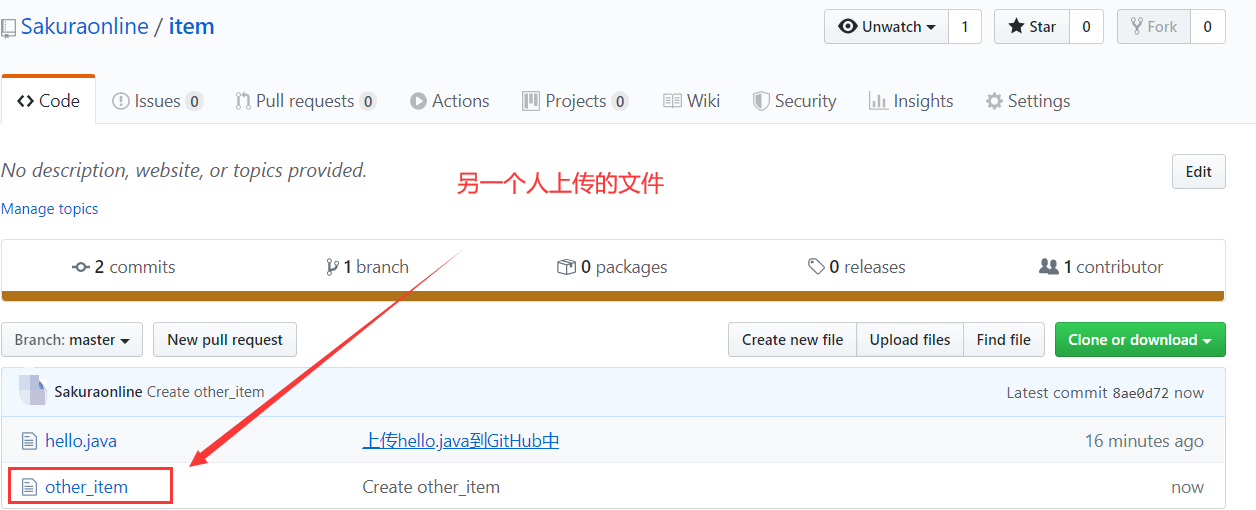The height and width of the screenshot is (510, 1256).
Task: Switch to the Code tab
Action: point(48,101)
